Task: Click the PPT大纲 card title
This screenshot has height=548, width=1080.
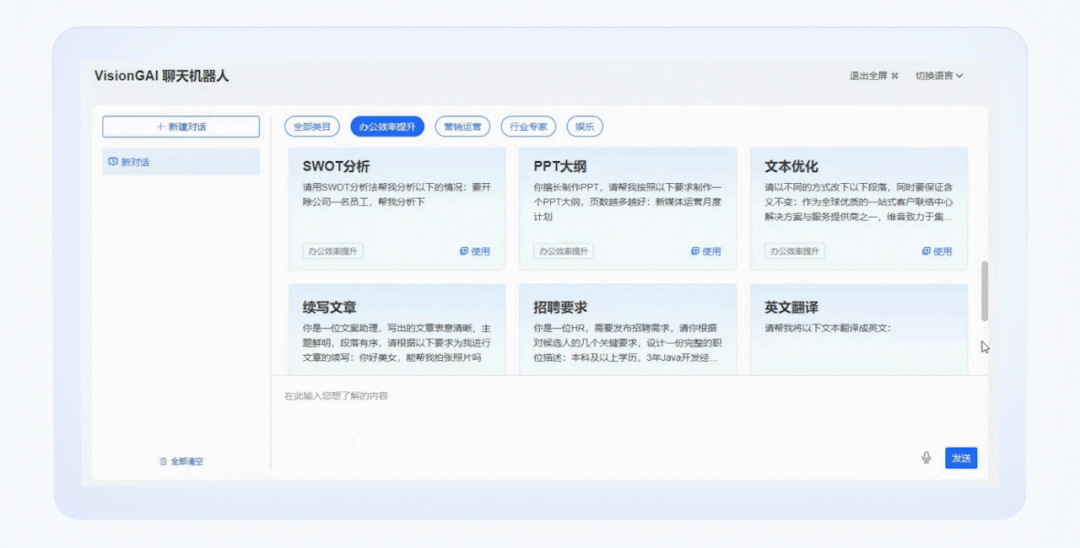Action: coord(560,167)
